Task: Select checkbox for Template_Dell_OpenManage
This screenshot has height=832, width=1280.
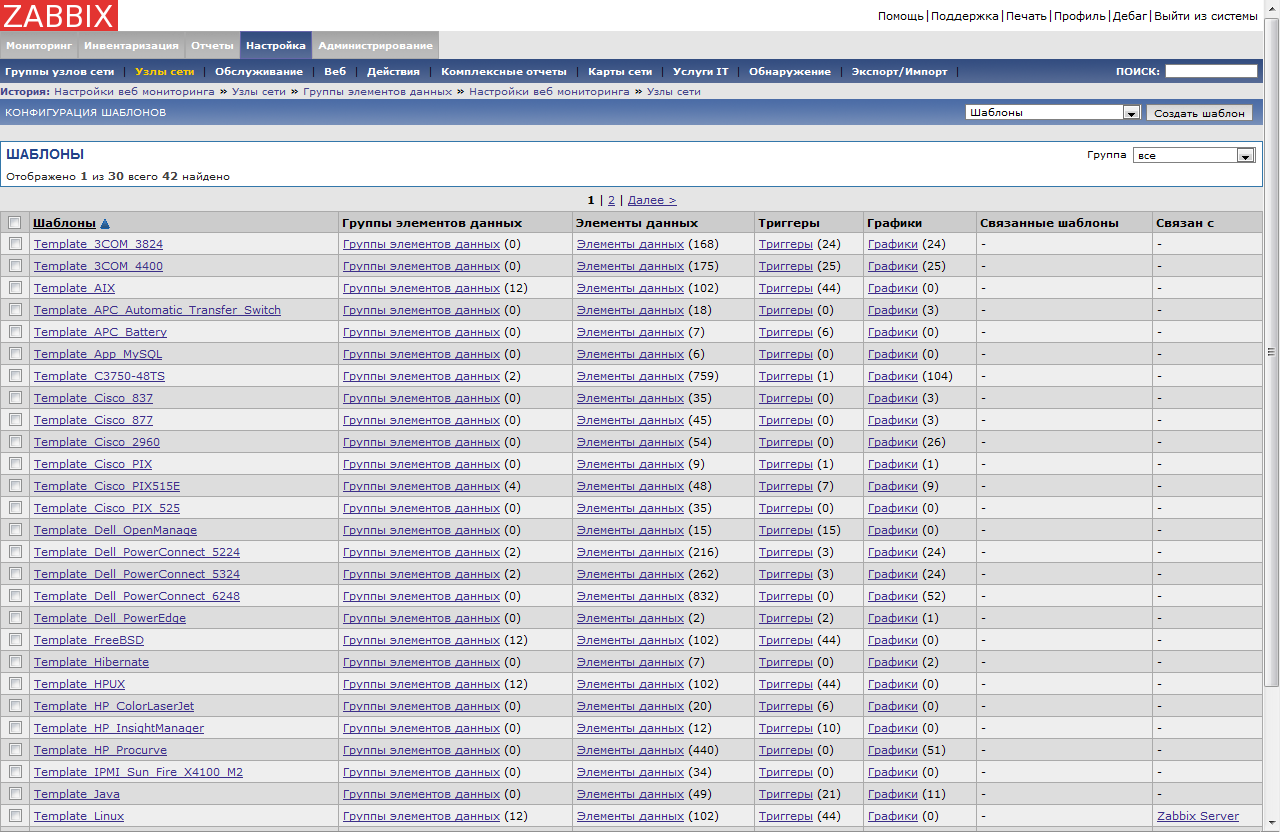Action: [15, 530]
